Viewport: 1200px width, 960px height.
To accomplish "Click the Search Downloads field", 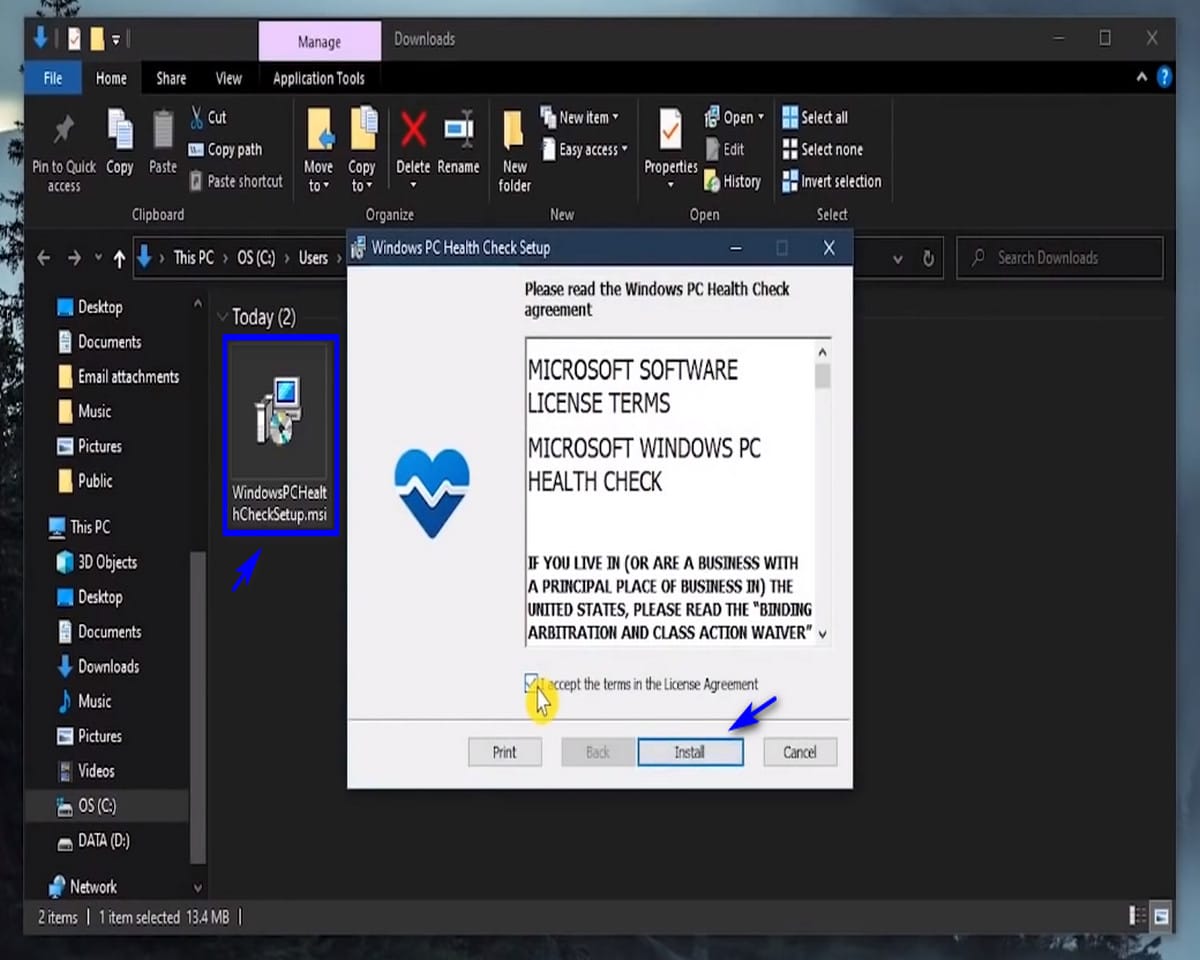I will pyautogui.click(x=1060, y=258).
